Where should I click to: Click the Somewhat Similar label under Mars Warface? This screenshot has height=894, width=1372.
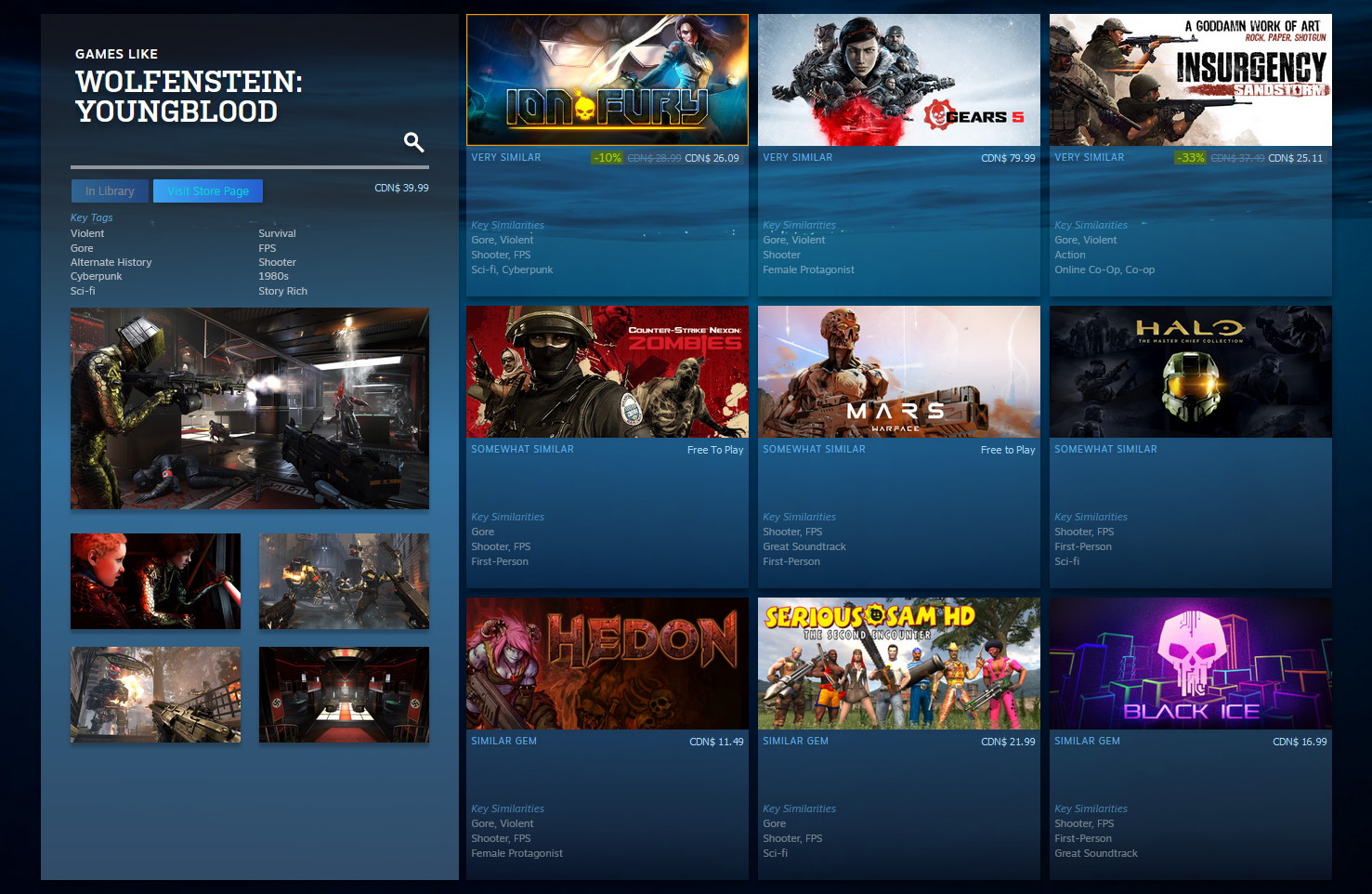[814, 449]
